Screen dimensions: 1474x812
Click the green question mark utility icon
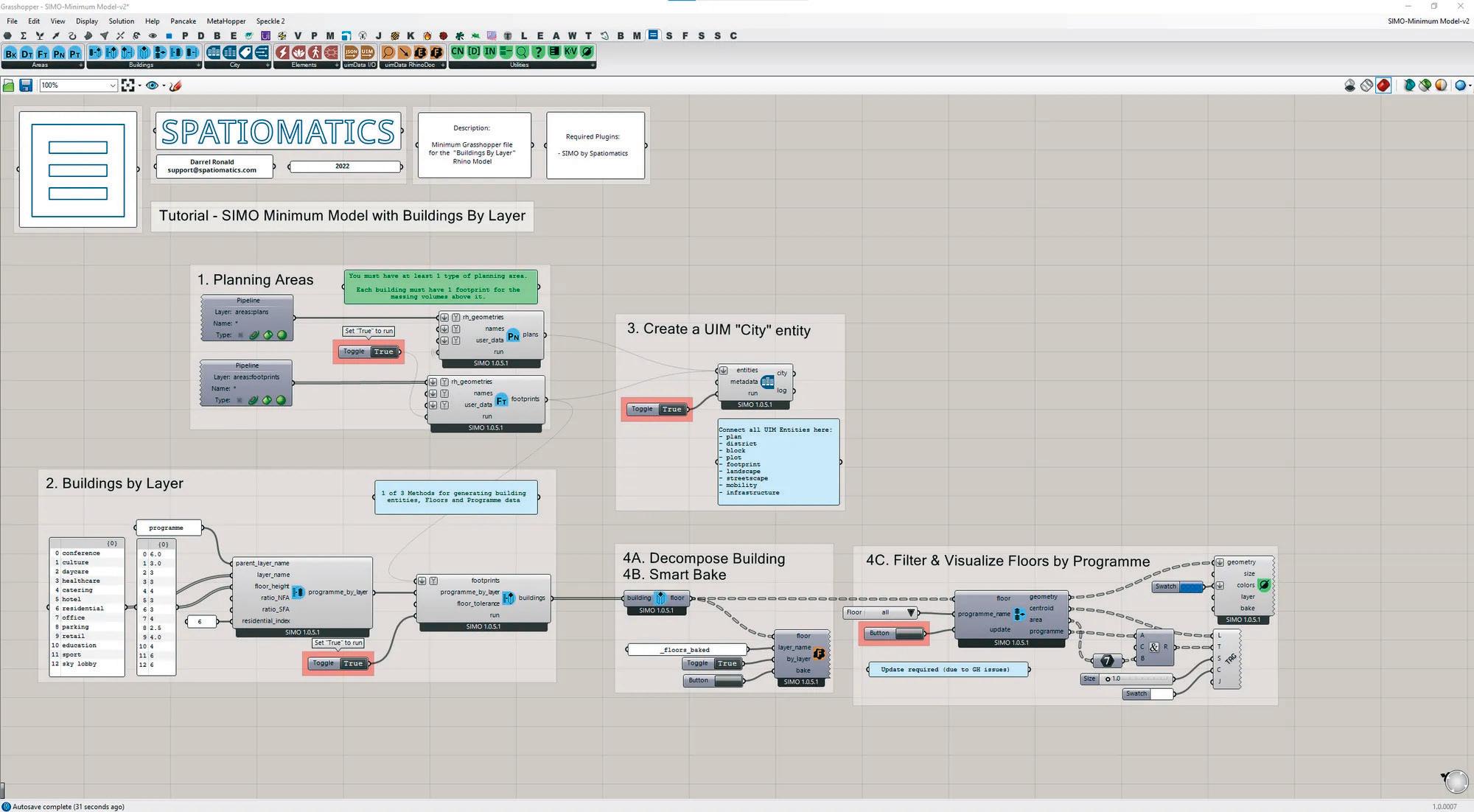pyautogui.click(x=538, y=52)
